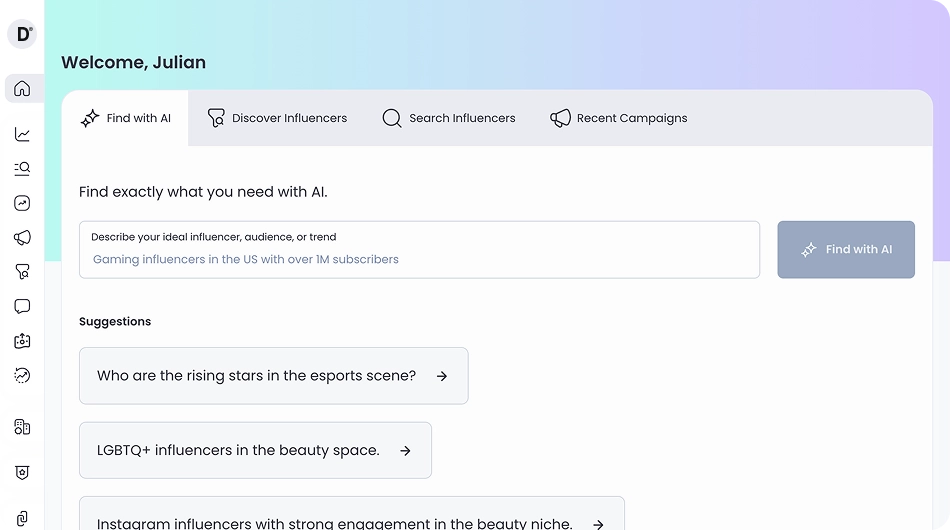The width and height of the screenshot is (950, 530).
Task: Open the trending graph icon in the sidebar
Action: [x=22, y=203]
